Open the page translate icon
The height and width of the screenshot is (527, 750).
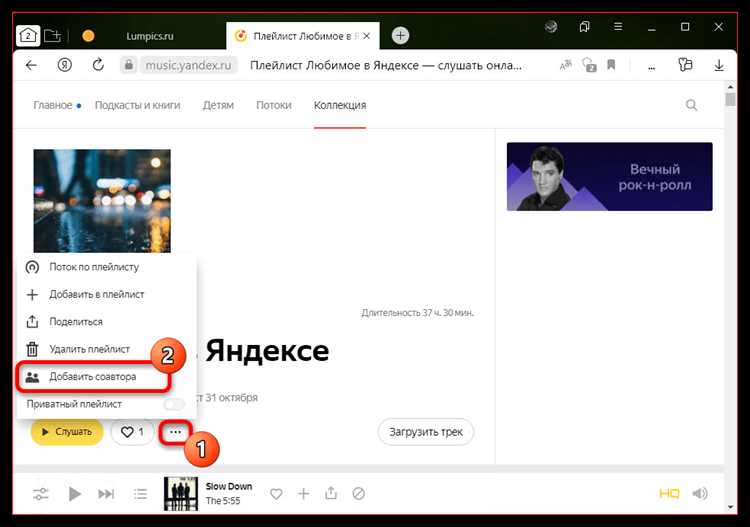(x=565, y=65)
